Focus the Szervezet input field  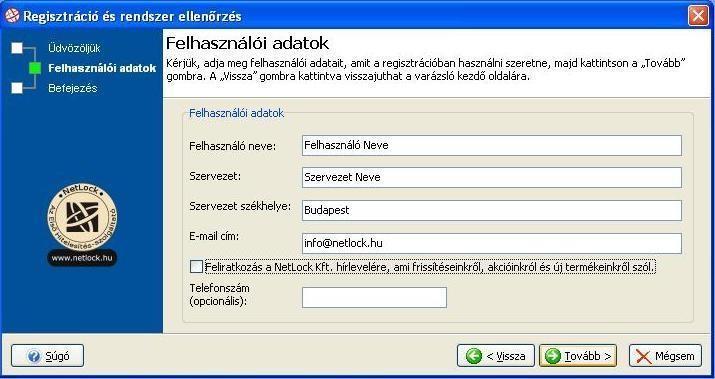coord(492,177)
